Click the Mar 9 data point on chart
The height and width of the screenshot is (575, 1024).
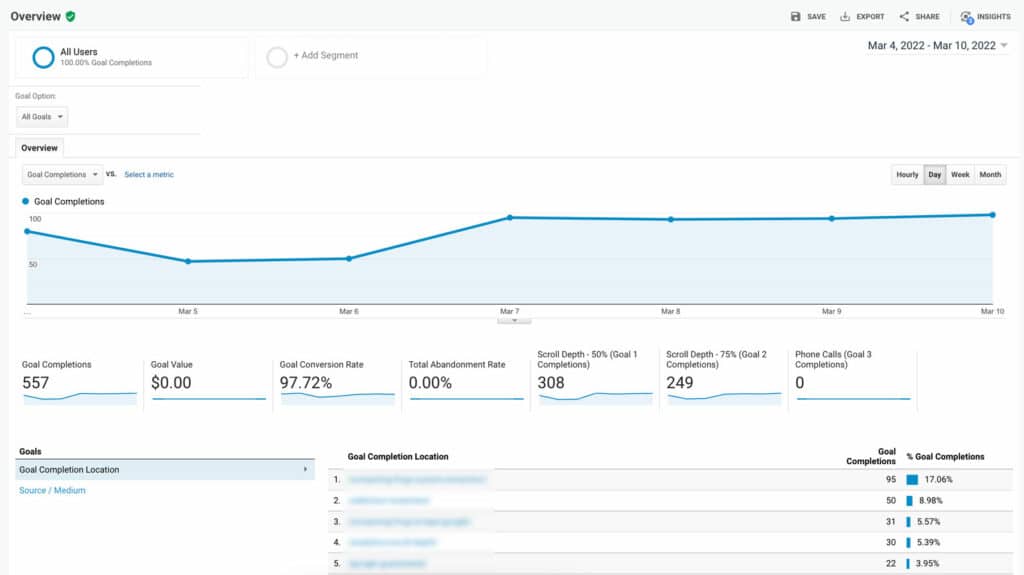tap(831, 219)
